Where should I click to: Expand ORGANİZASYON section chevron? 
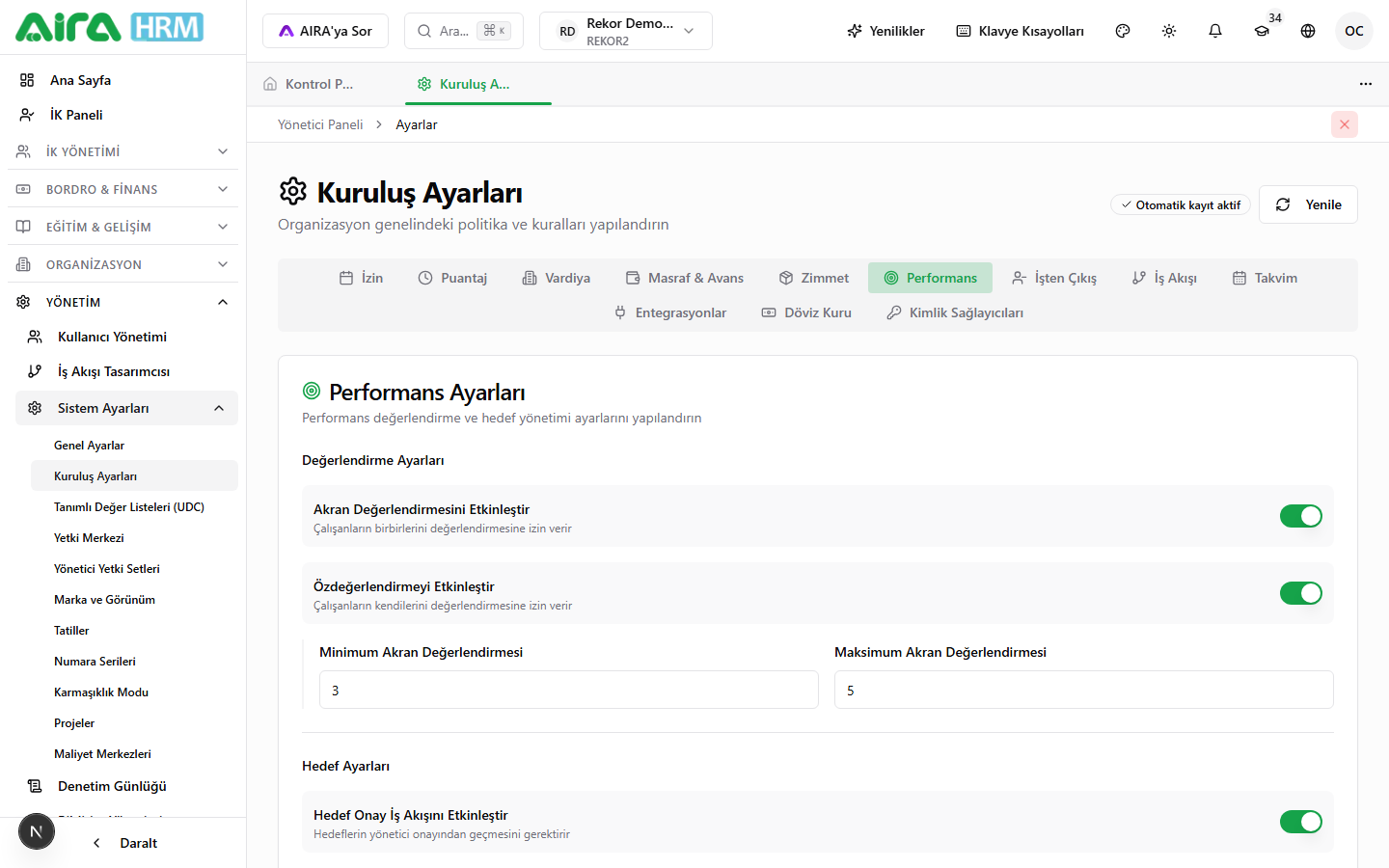(x=223, y=264)
